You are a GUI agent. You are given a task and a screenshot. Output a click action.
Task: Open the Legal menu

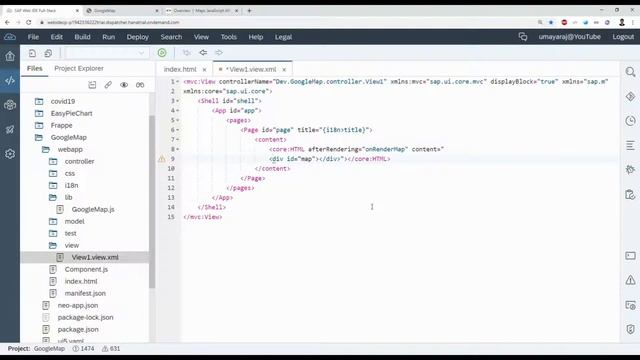click(x=283, y=37)
